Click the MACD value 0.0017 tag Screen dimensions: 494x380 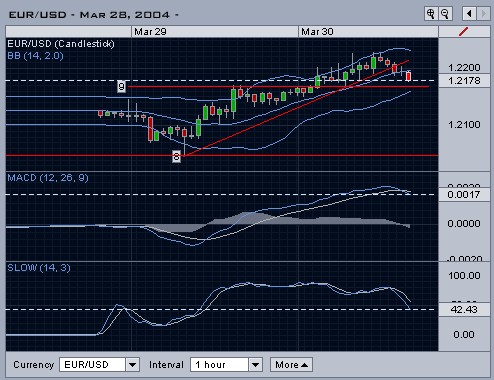click(x=464, y=194)
